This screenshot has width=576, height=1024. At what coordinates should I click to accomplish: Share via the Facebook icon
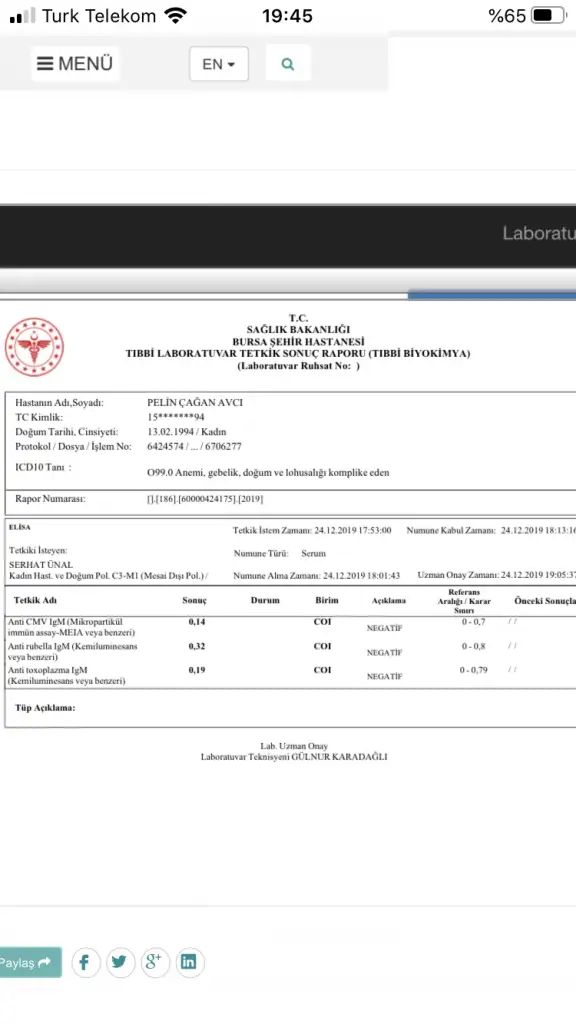tap(86, 963)
